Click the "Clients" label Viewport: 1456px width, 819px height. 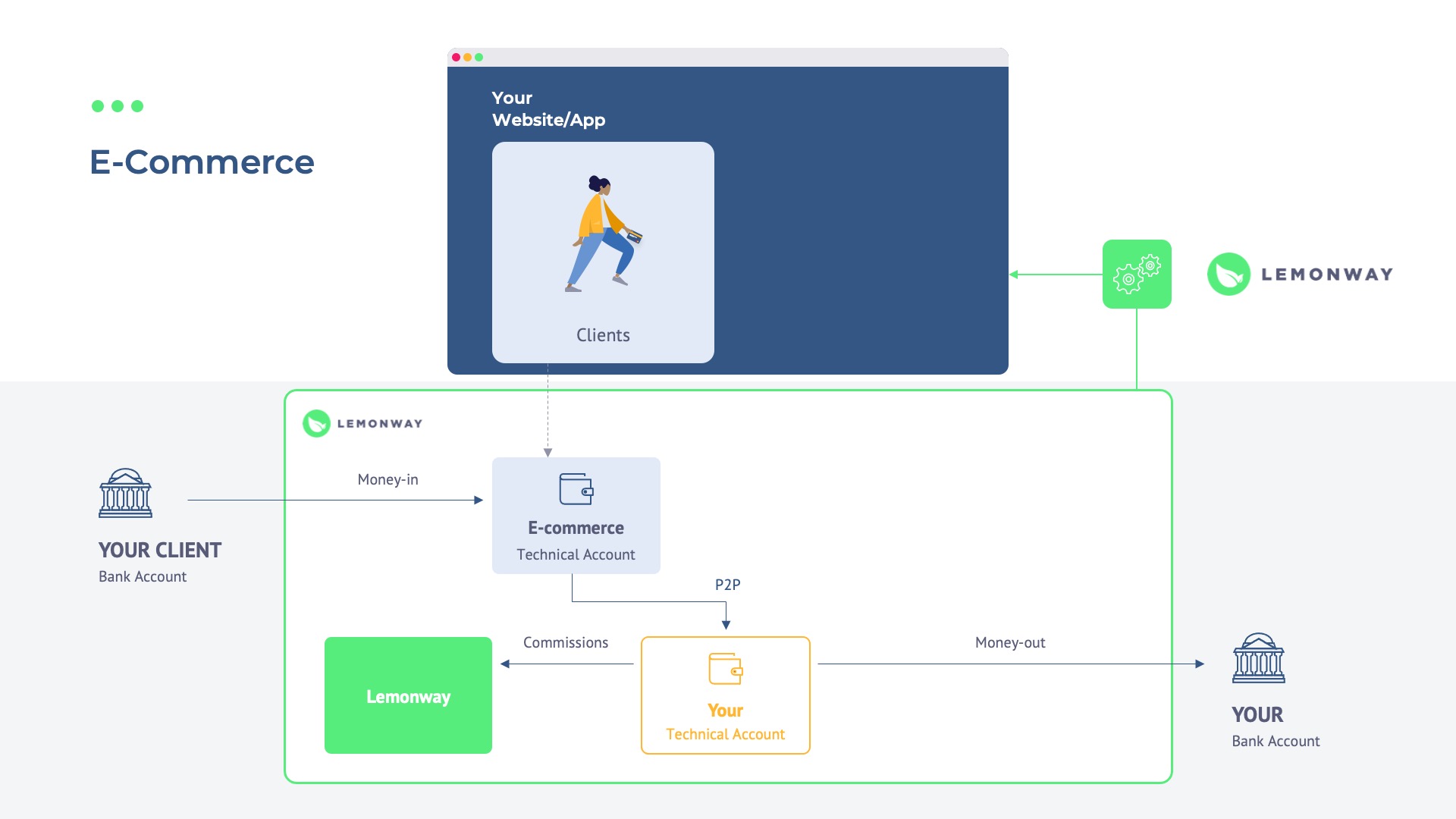[x=603, y=335]
